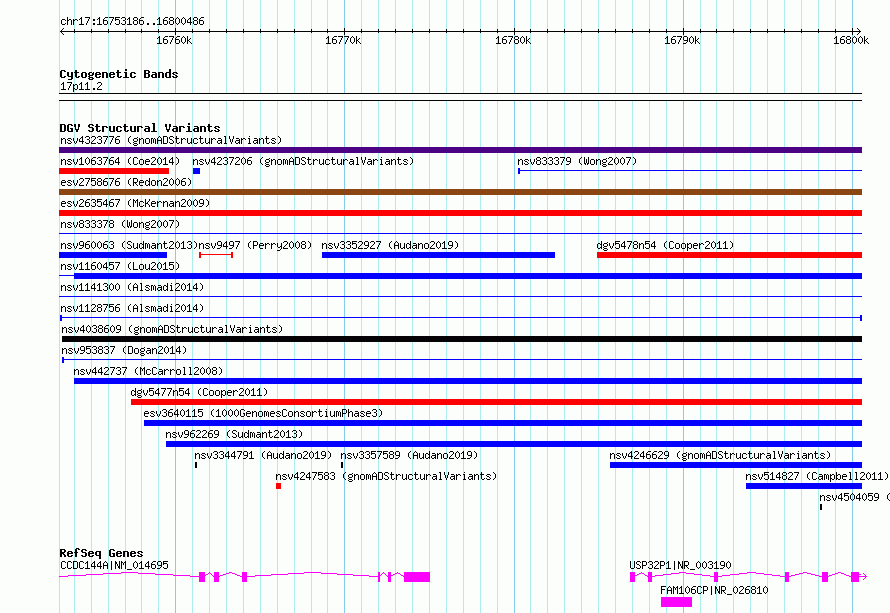Click the red dgv5478n54 variant bar

(729, 255)
